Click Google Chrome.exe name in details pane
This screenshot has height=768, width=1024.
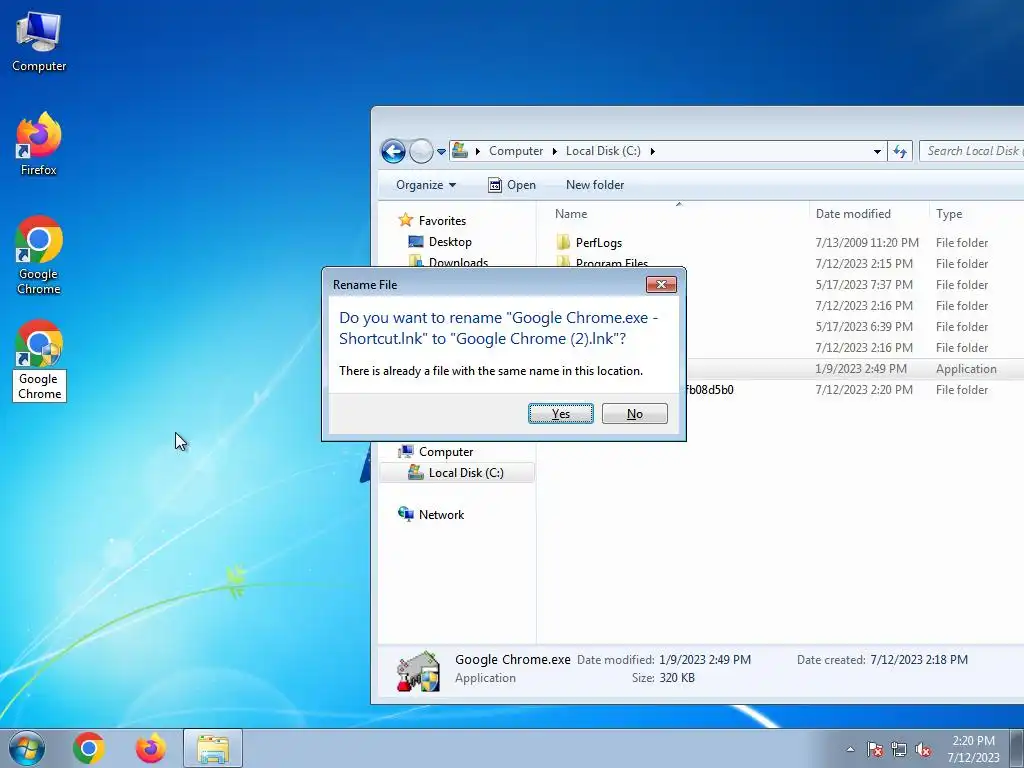(x=513, y=660)
